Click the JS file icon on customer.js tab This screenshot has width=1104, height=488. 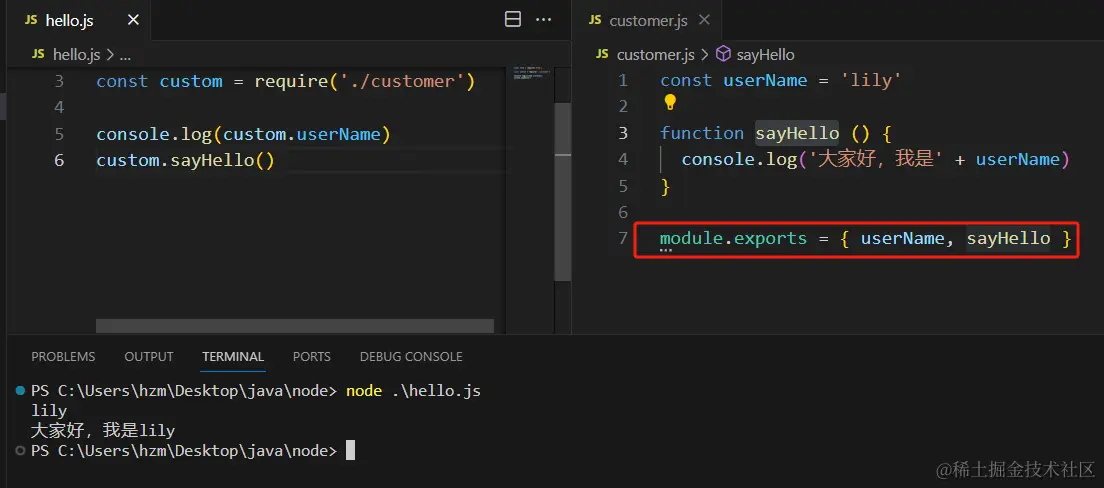click(596, 20)
